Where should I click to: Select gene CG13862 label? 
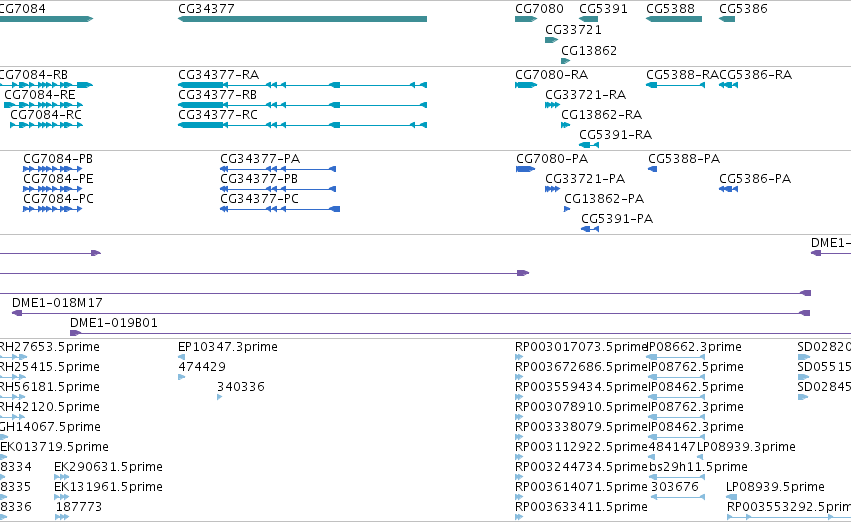click(x=589, y=51)
